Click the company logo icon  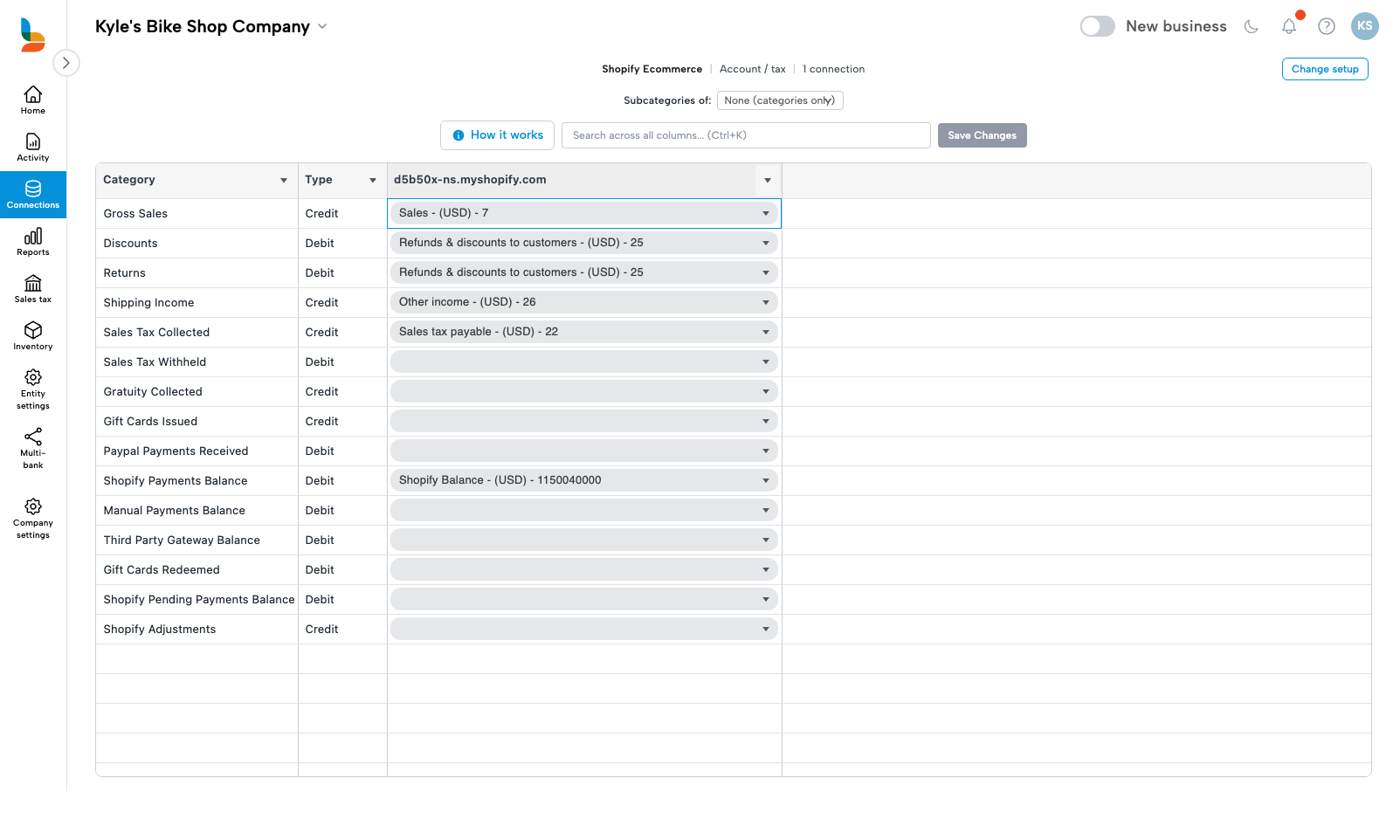(x=32, y=35)
